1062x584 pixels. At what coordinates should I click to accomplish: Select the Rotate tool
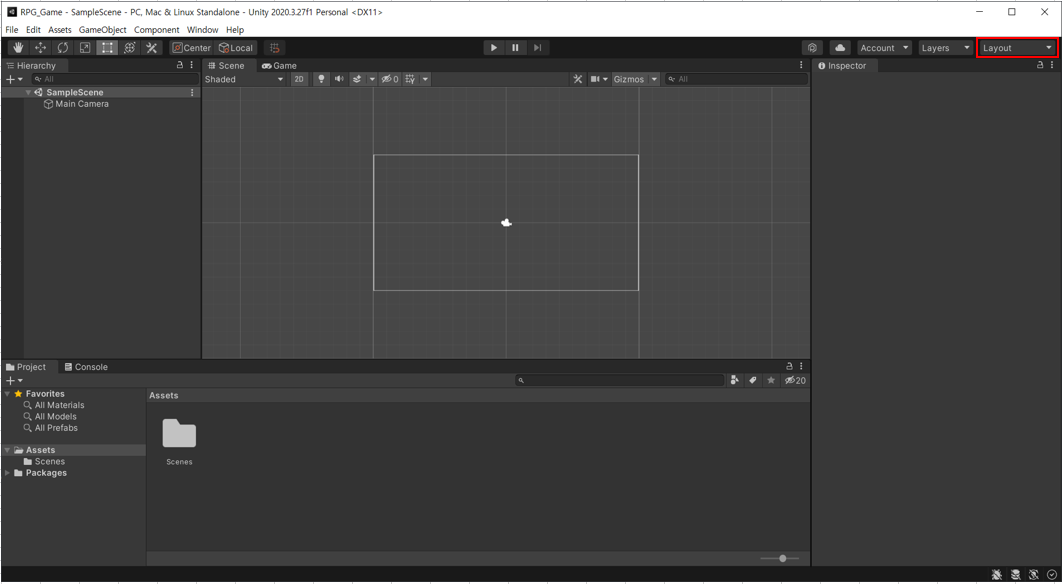coord(62,48)
